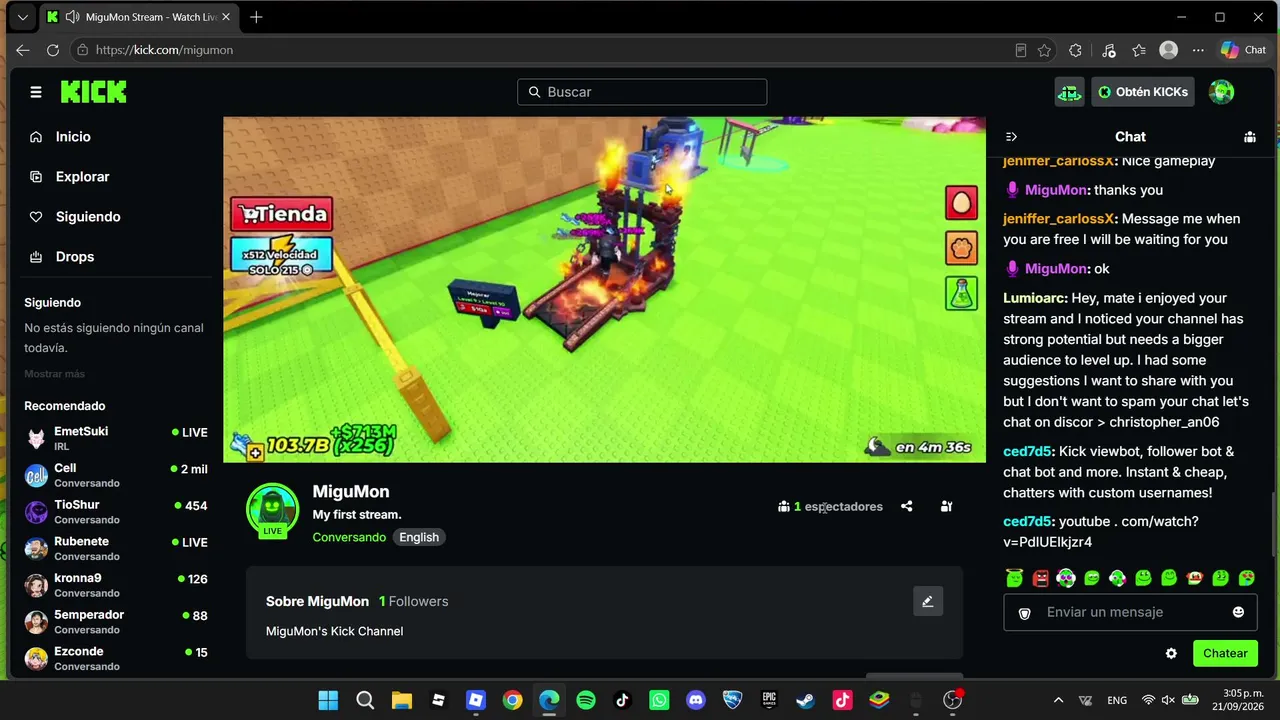Open Edge settings and more menu
This screenshot has height=720, width=1280.
coord(1199,50)
